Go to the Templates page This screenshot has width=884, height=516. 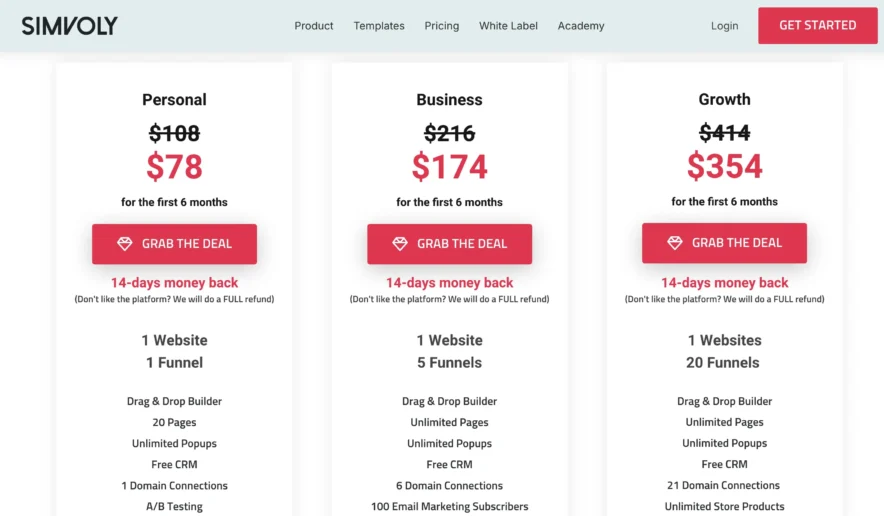[x=379, y=26]
